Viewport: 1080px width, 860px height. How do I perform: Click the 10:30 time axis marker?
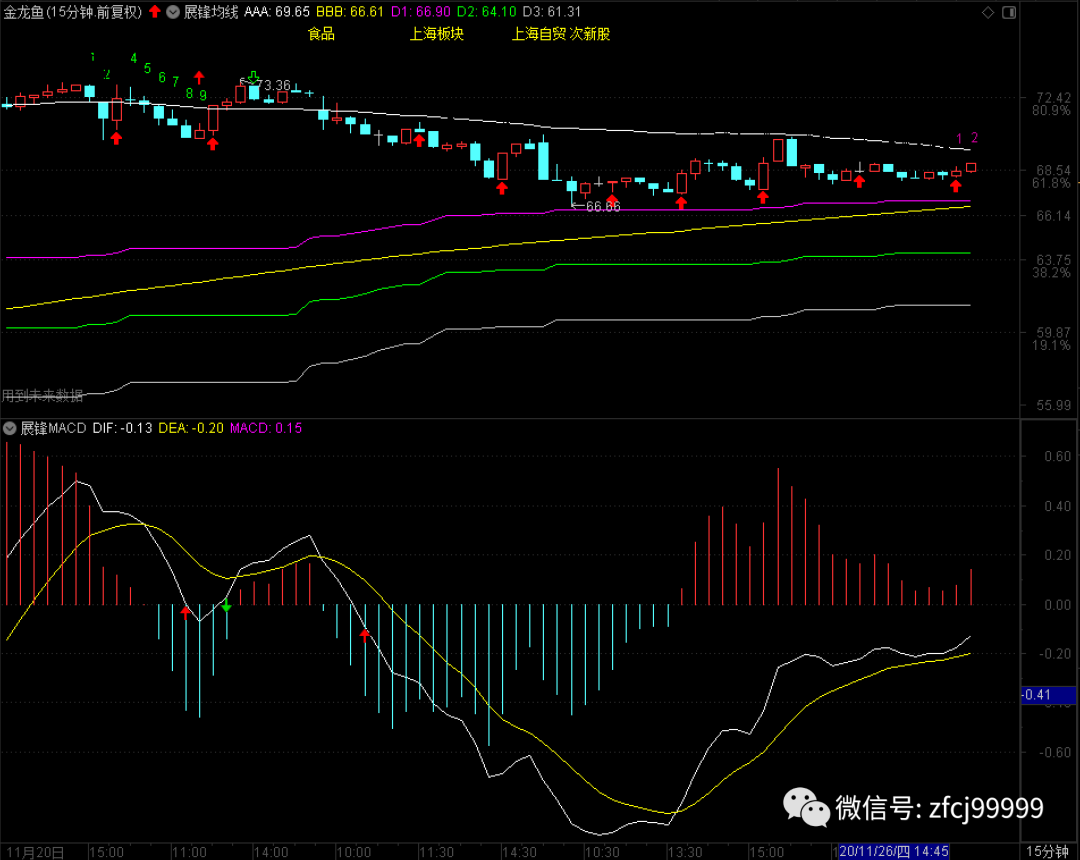[x=602, y=852]
